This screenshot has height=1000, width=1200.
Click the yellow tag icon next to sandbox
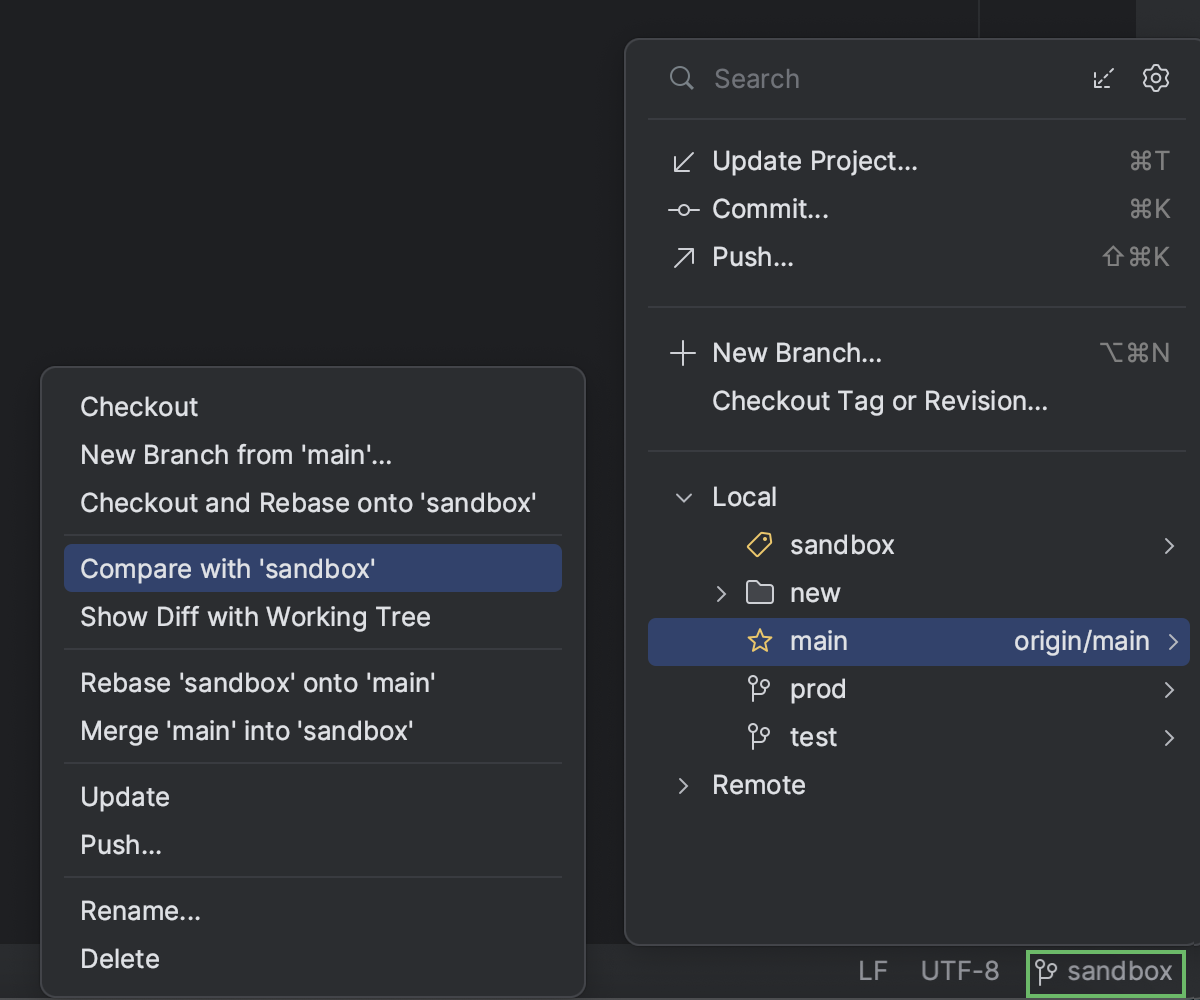pyautogui.click(x=759, y=545)
